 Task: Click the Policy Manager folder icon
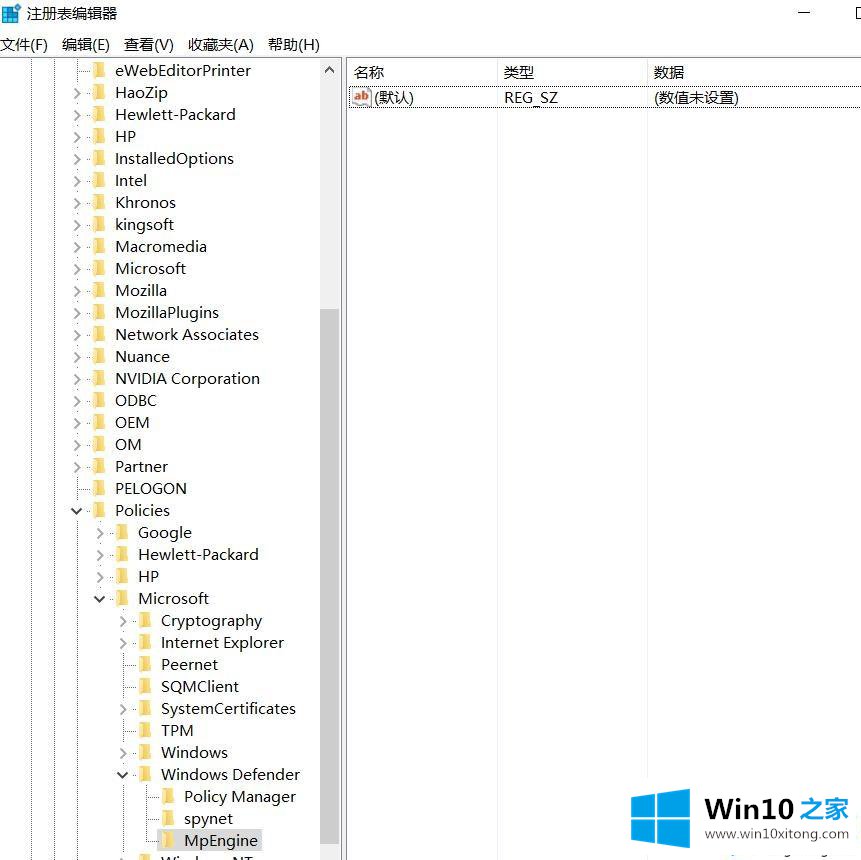[169, 796]
